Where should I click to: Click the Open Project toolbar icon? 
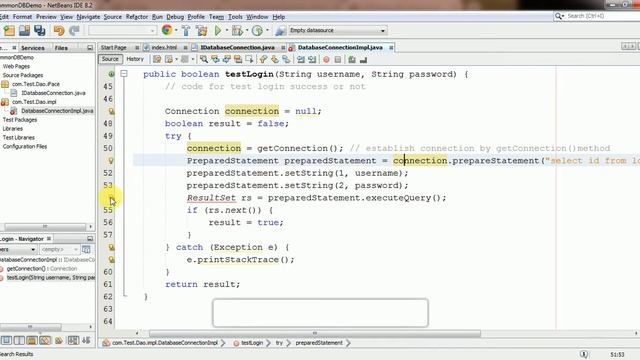(24, 31)
